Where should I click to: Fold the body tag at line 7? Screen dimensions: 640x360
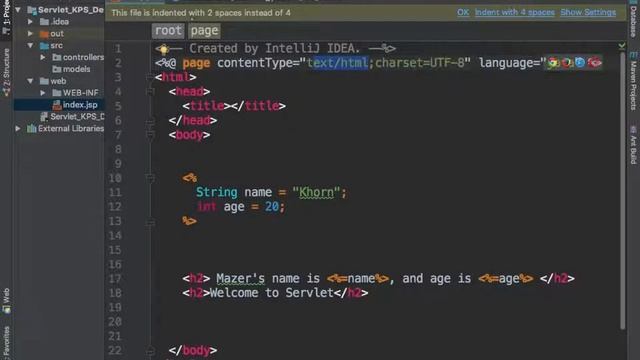coord(150,135)
